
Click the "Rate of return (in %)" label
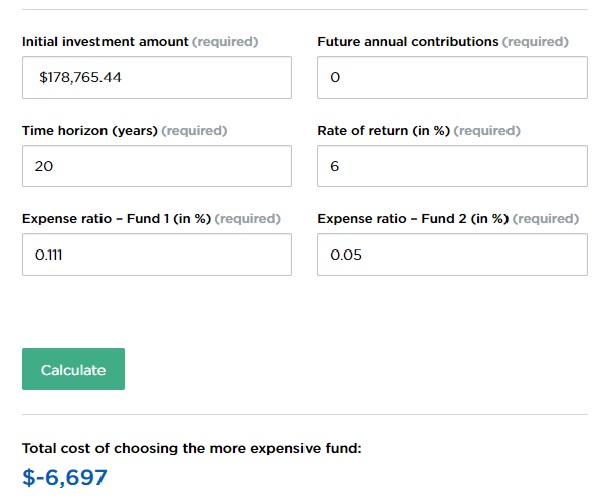click(x=383, y=130)
